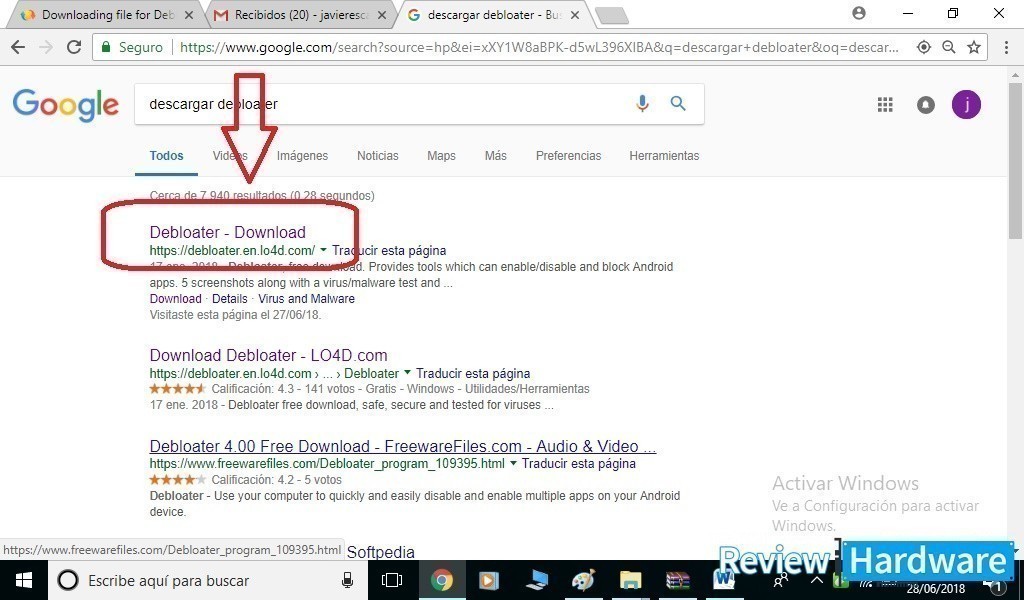Open the blue computer icon in taskbar
Screen dimensions: 1028x600
tap(536, 580)
